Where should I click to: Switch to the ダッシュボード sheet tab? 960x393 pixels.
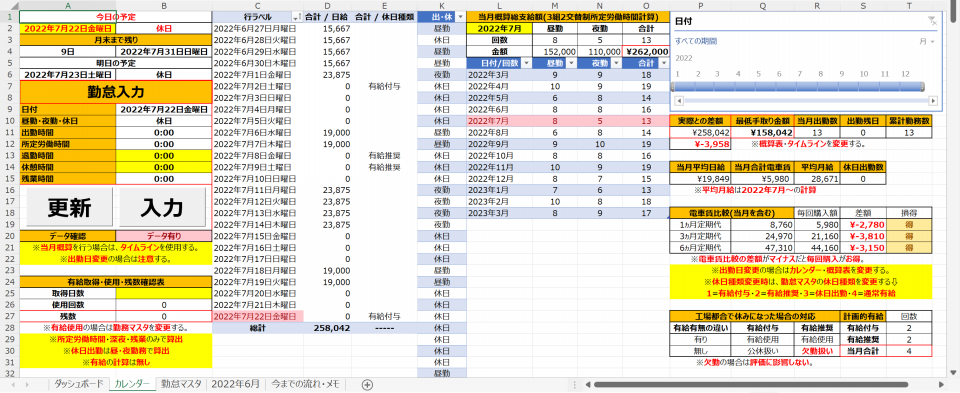(78, 384)
